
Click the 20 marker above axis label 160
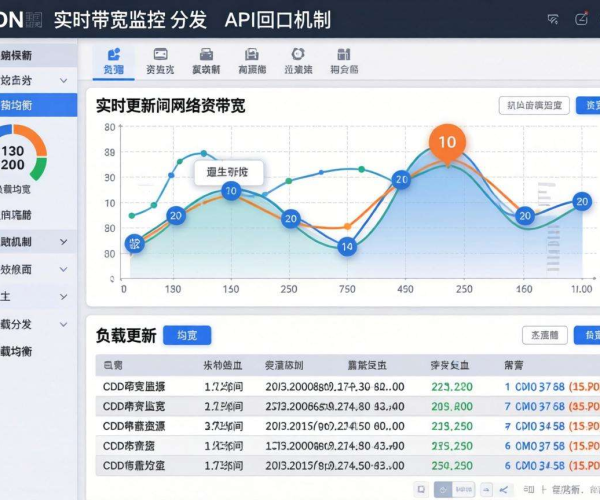[525, 216]
